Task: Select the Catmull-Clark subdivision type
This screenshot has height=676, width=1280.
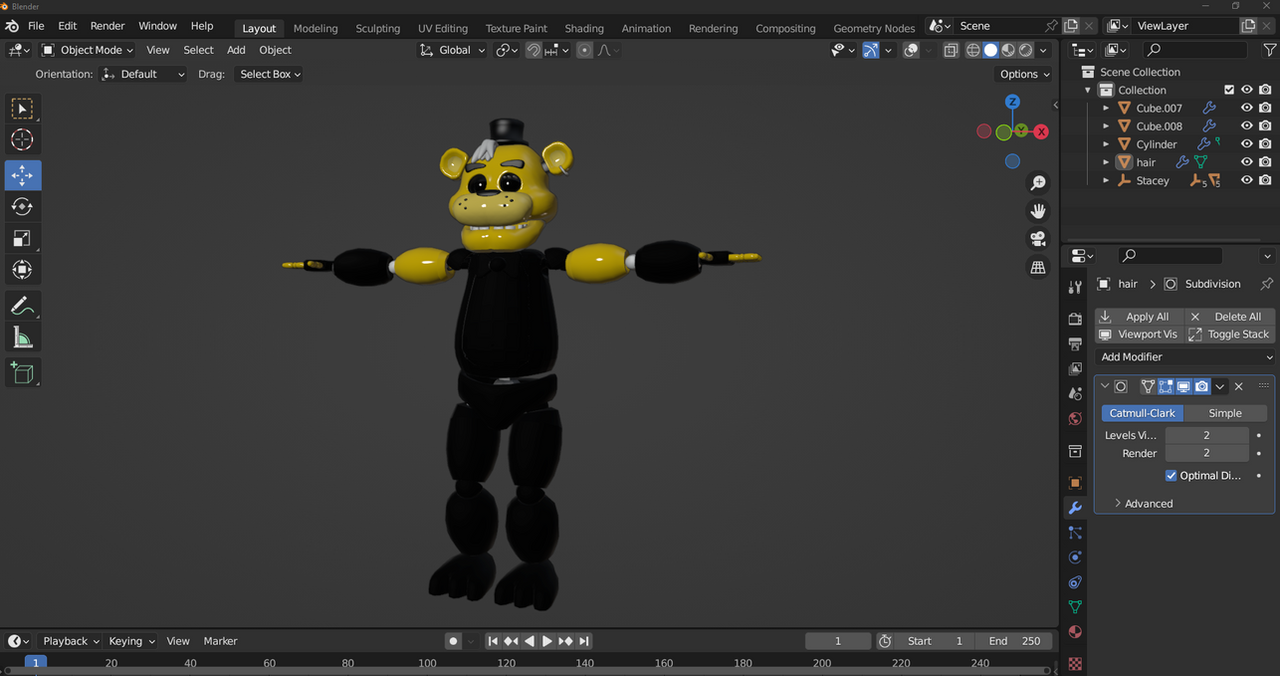Action: click(1143, 413)
